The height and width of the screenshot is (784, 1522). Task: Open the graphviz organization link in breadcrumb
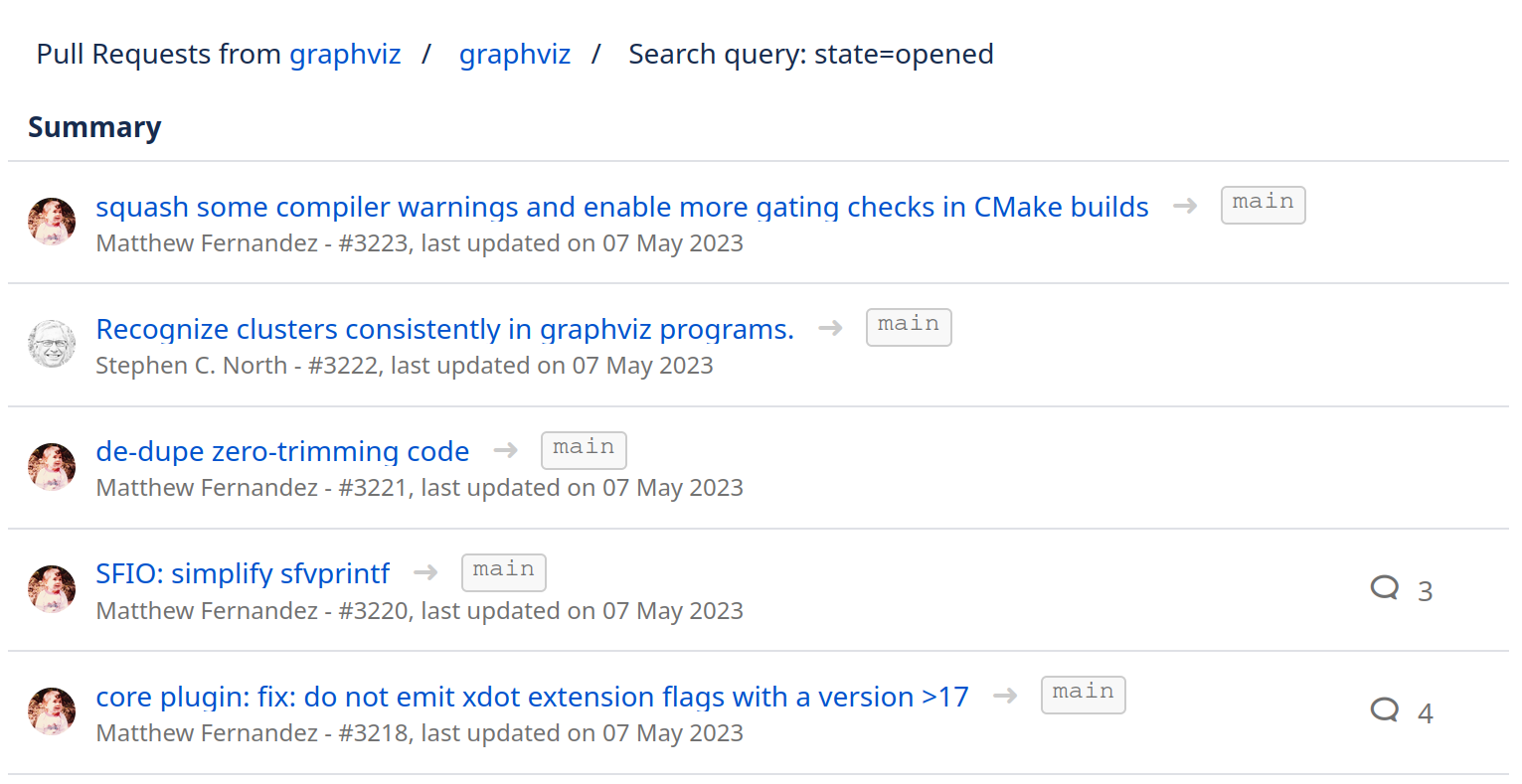(x=345, y=54)
